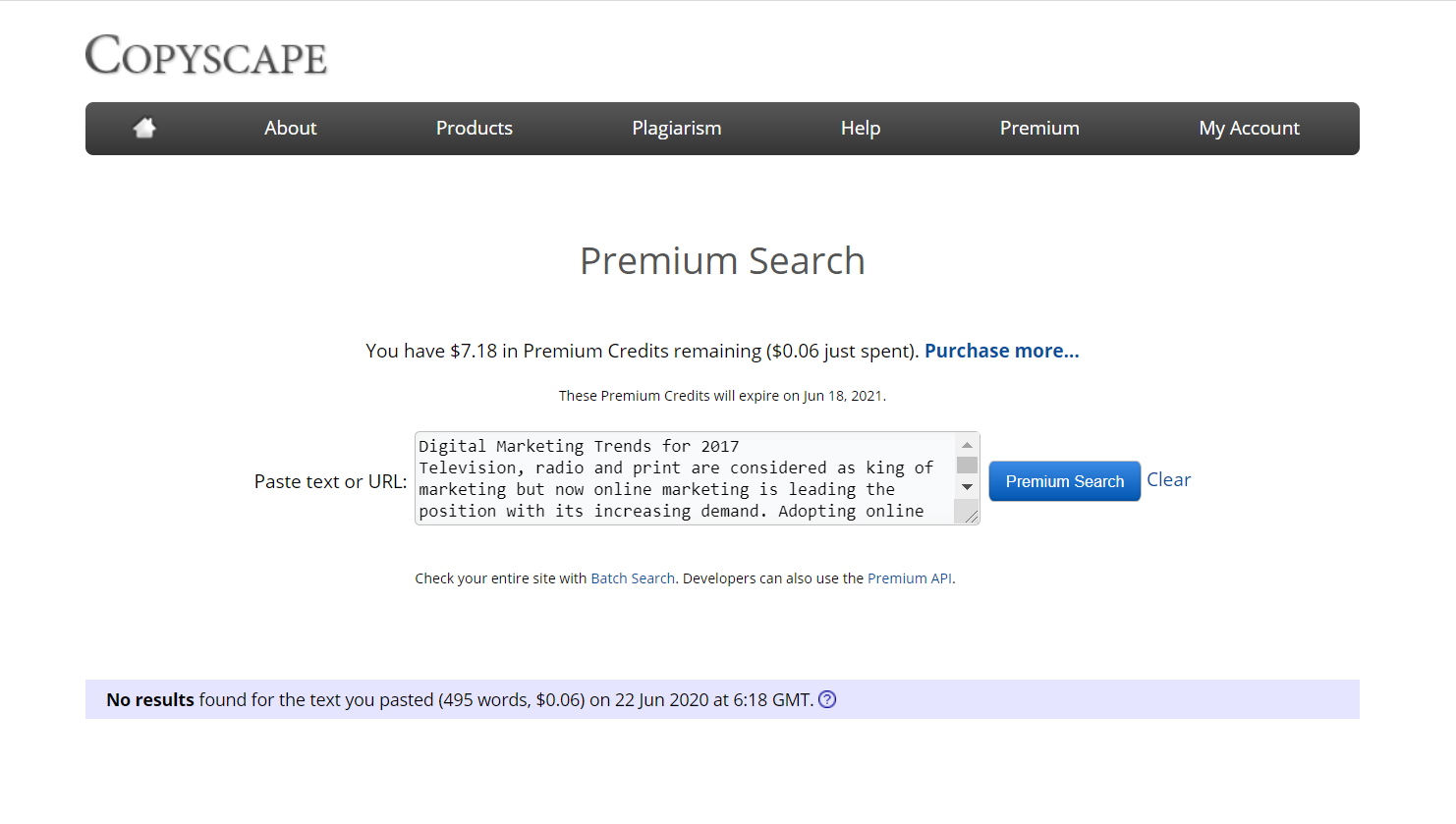1456x824 pixels.
Task: Open the About menu
Action: point(290,128)
